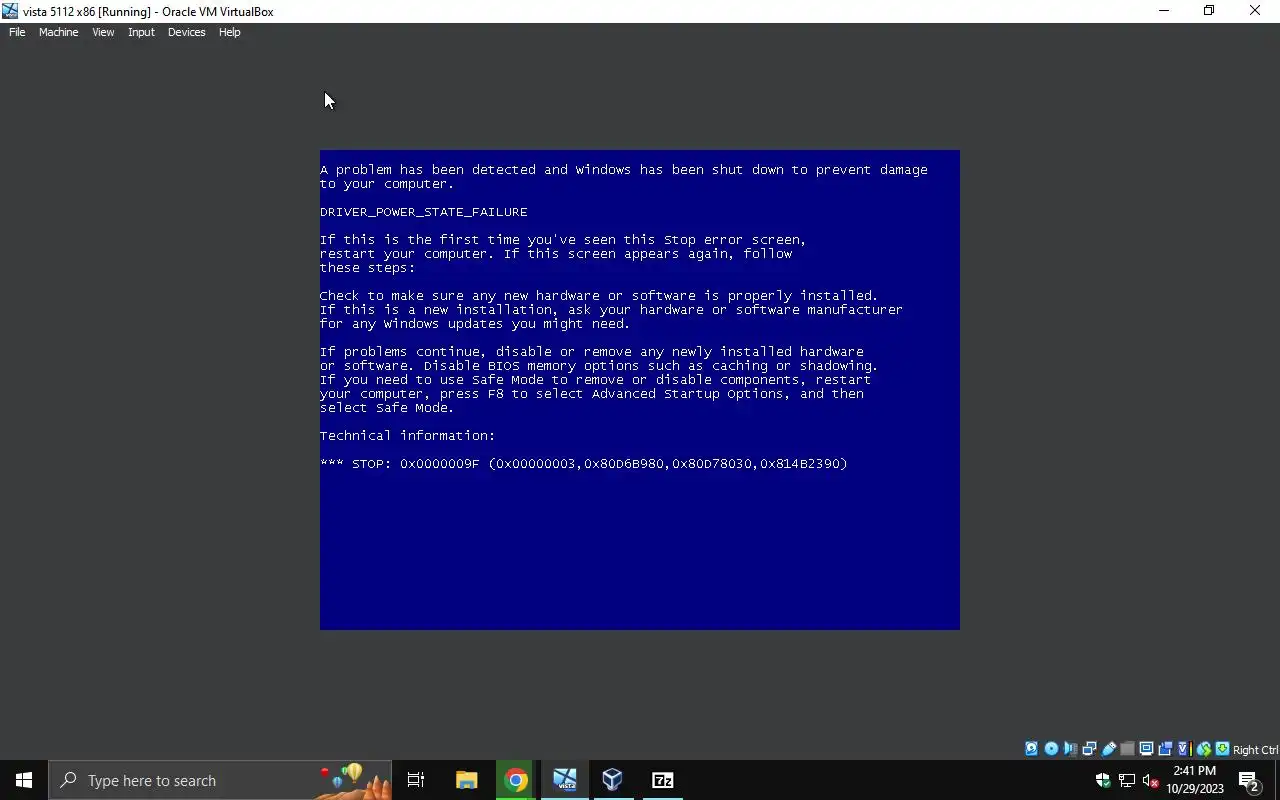1280x800 pixels.
Task: Click the hard disk activity indicator
Action: pyautogui.click(x=1031, y=749)
